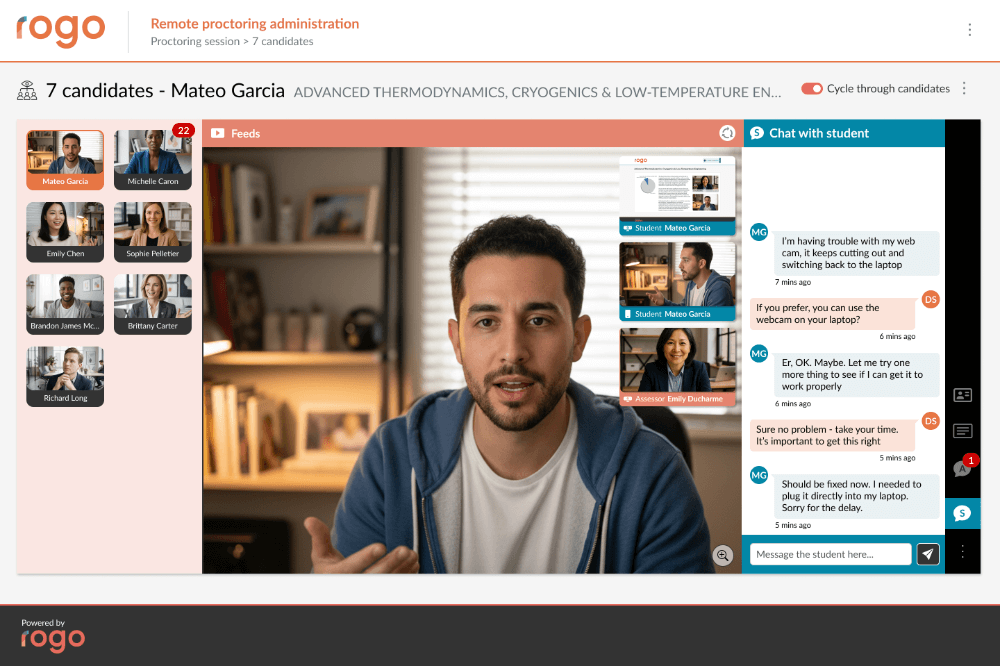Viewport: 1000px width, 666px height.
Task: Click the Message the student here input field
Action: pos(830,553)
